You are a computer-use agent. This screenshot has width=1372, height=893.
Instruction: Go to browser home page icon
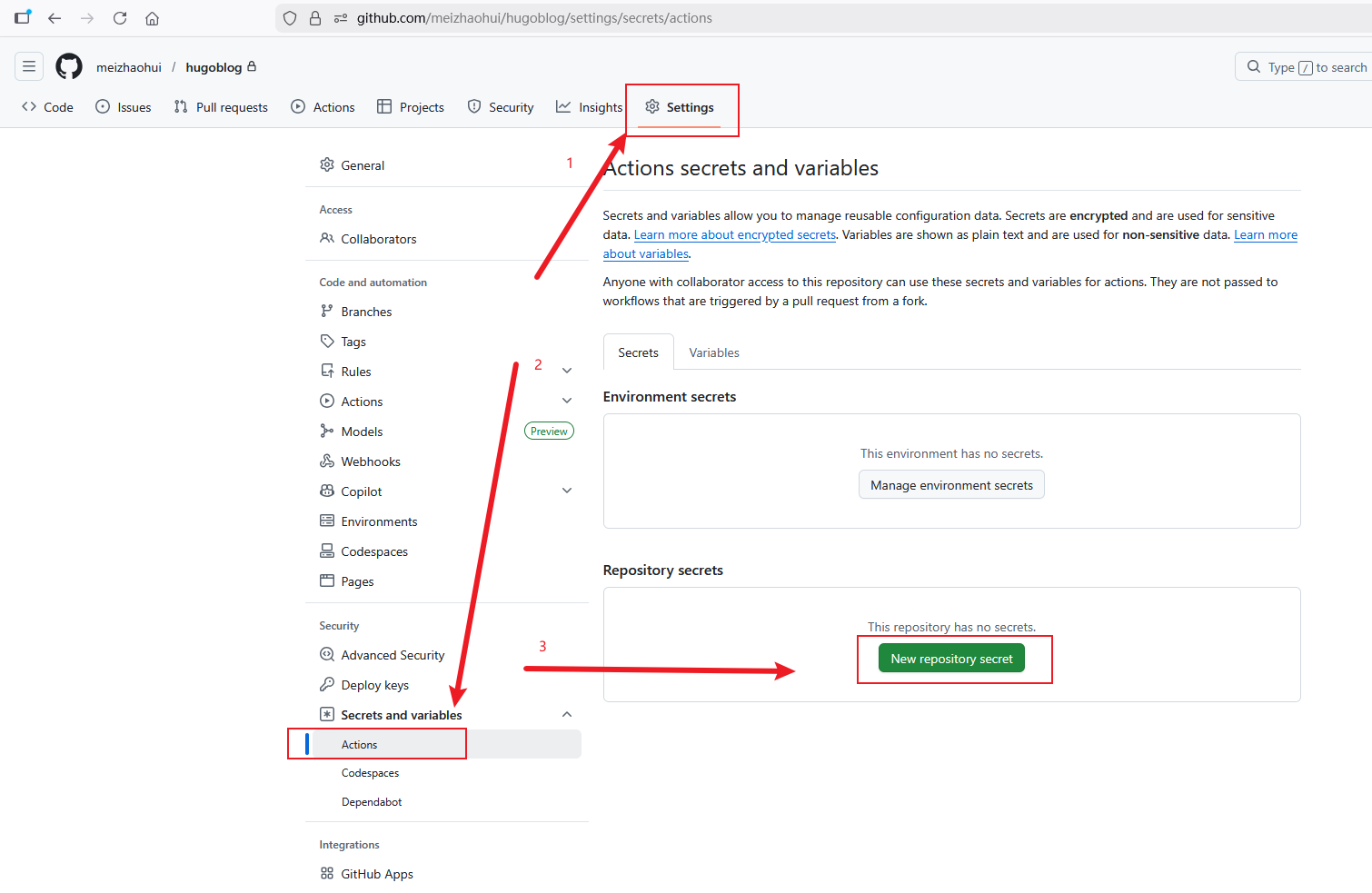[153, 18]
